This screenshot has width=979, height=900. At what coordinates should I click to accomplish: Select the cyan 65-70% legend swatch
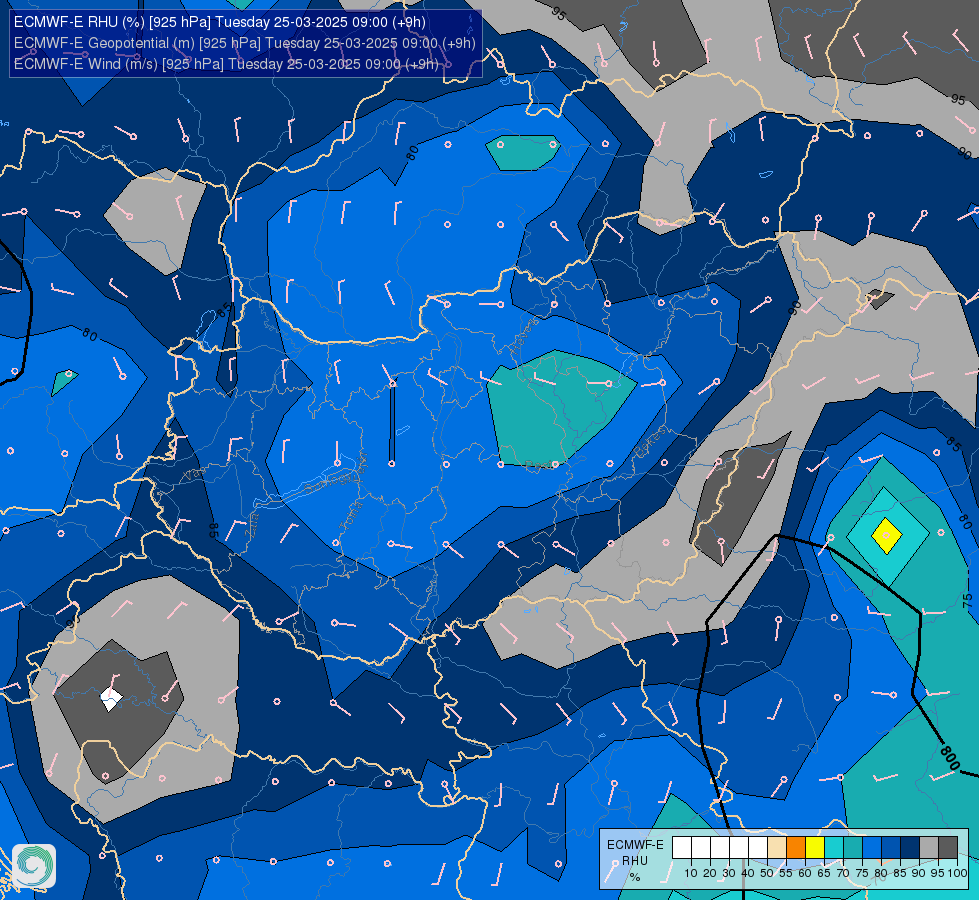[834, 848]
